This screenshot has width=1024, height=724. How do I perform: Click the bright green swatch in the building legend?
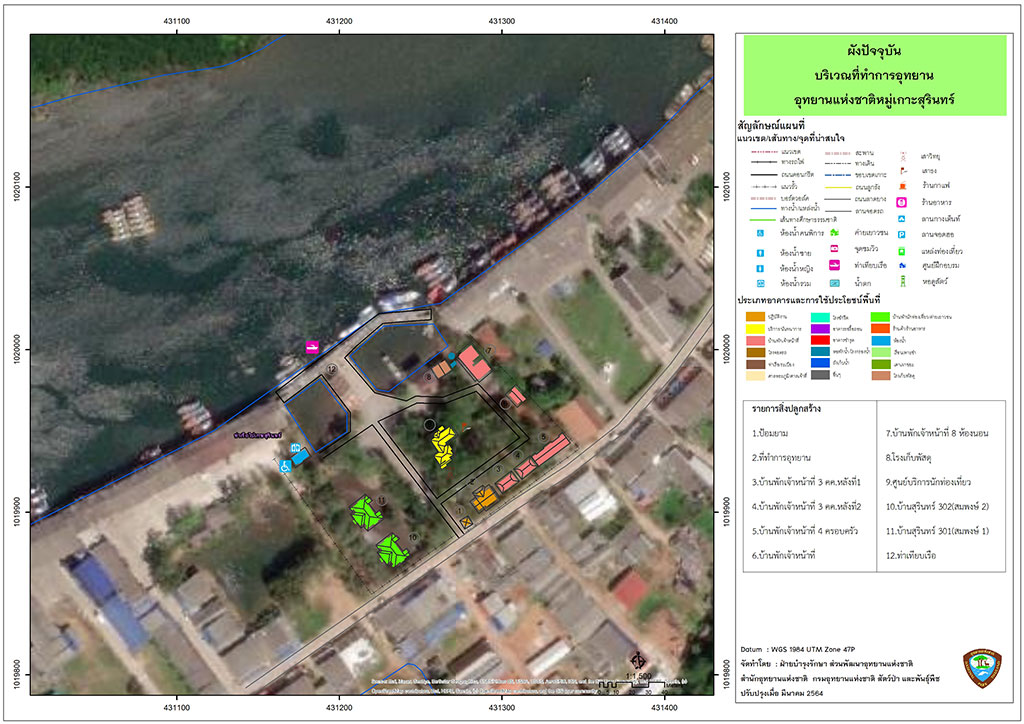[x=880, y=317]
